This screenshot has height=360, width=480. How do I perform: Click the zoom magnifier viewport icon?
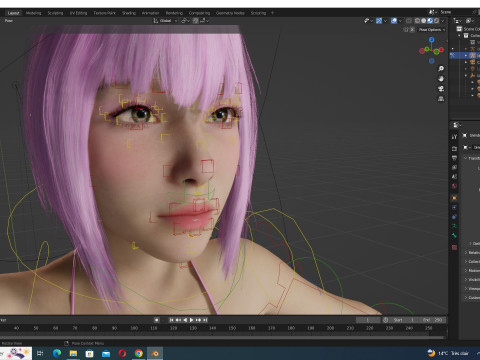[x=441, y=69]
